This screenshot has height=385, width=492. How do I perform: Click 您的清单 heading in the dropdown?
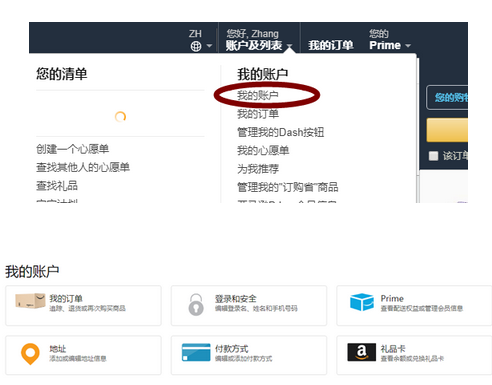coord(62,74)
